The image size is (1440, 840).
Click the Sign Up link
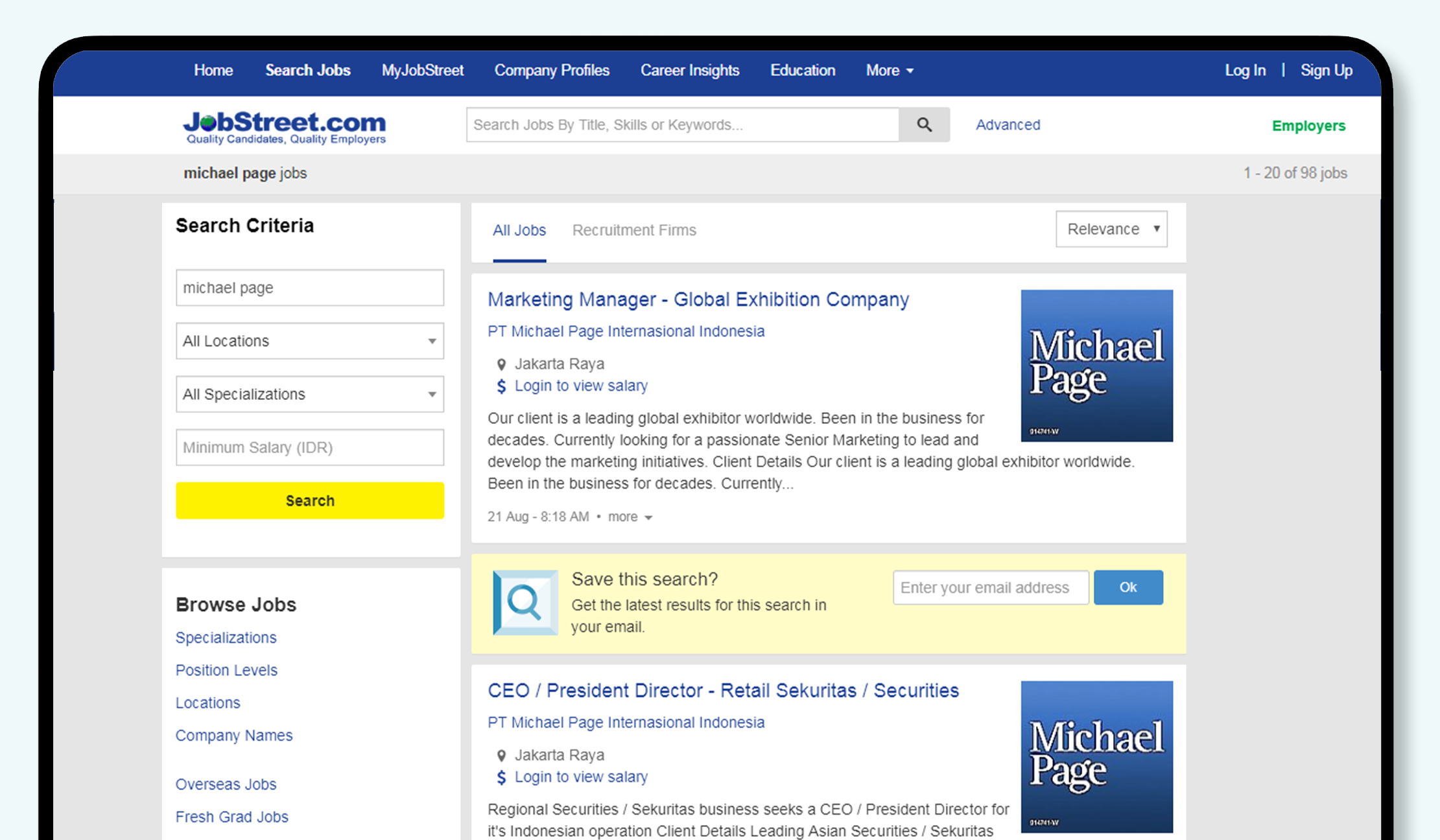[1327, 70]
